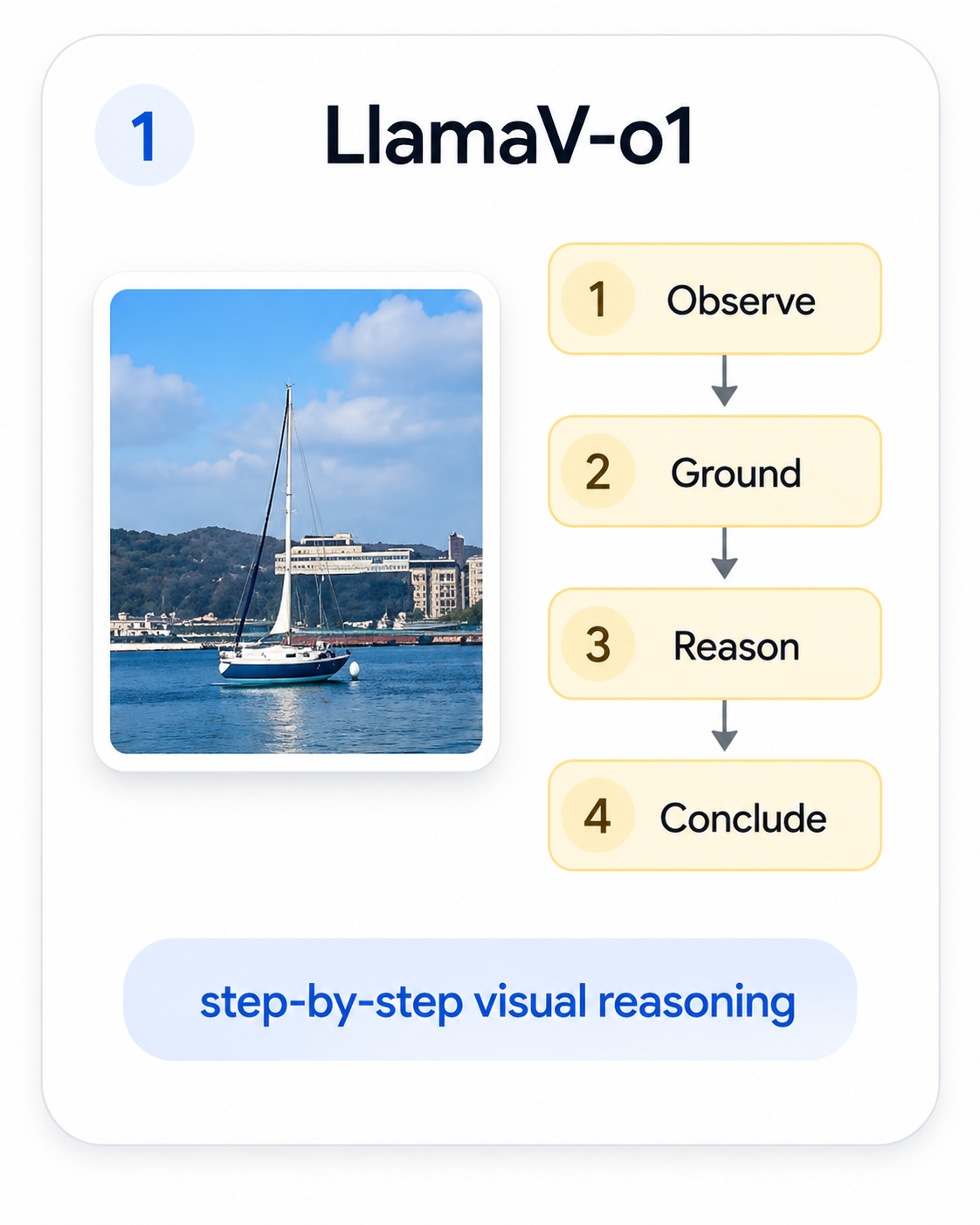Select the Reason step label

pos(736,647)
